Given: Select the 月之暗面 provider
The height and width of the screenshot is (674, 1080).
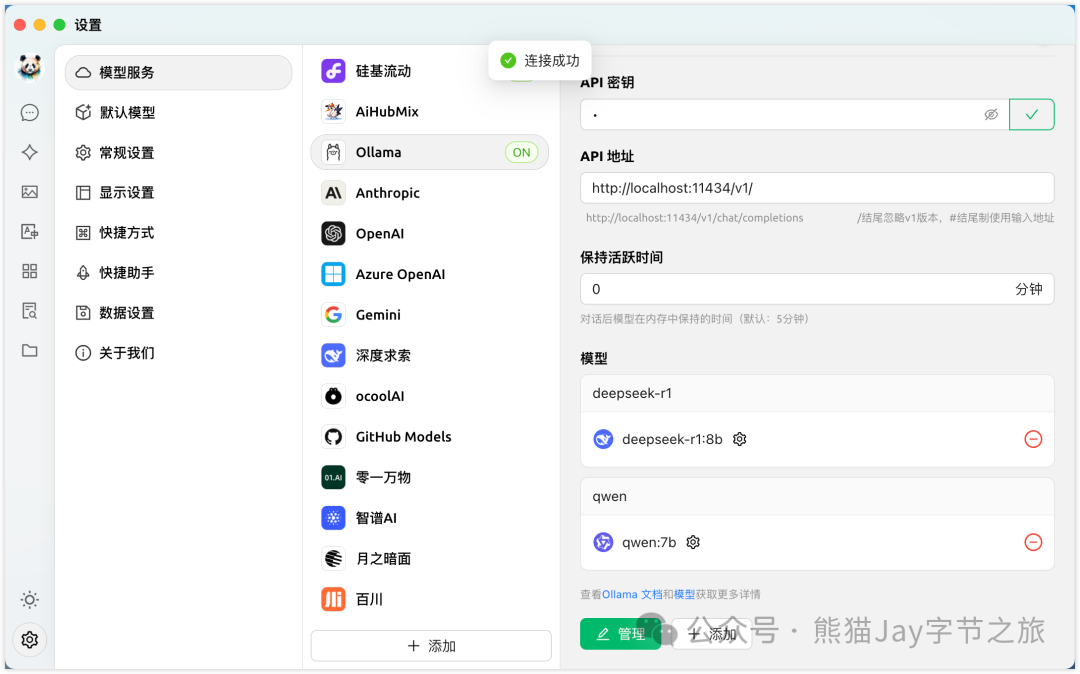Looking at the screenshot, I should tap(429, 558).
